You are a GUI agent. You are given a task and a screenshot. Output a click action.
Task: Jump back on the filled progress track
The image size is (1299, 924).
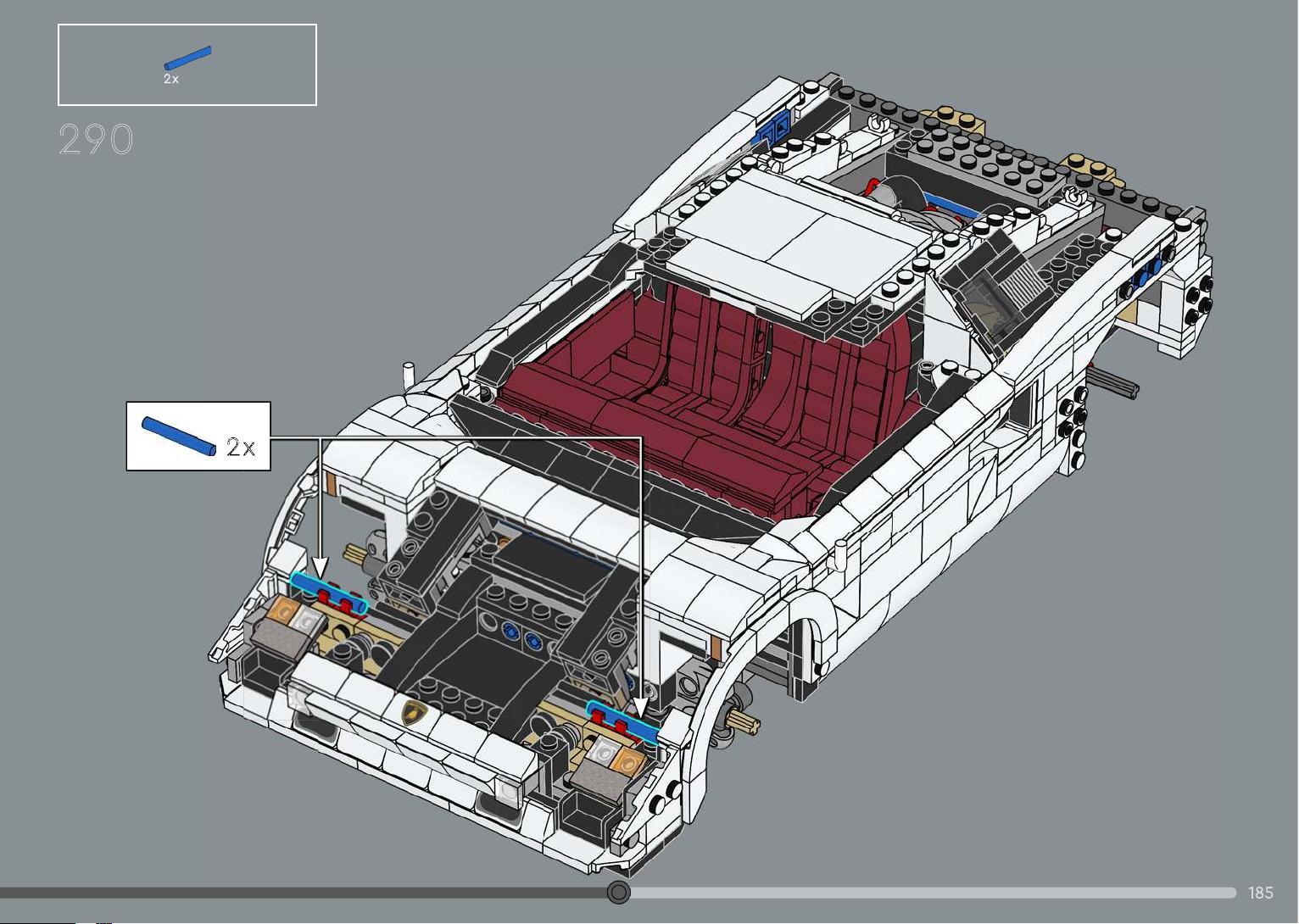point(304,892)
